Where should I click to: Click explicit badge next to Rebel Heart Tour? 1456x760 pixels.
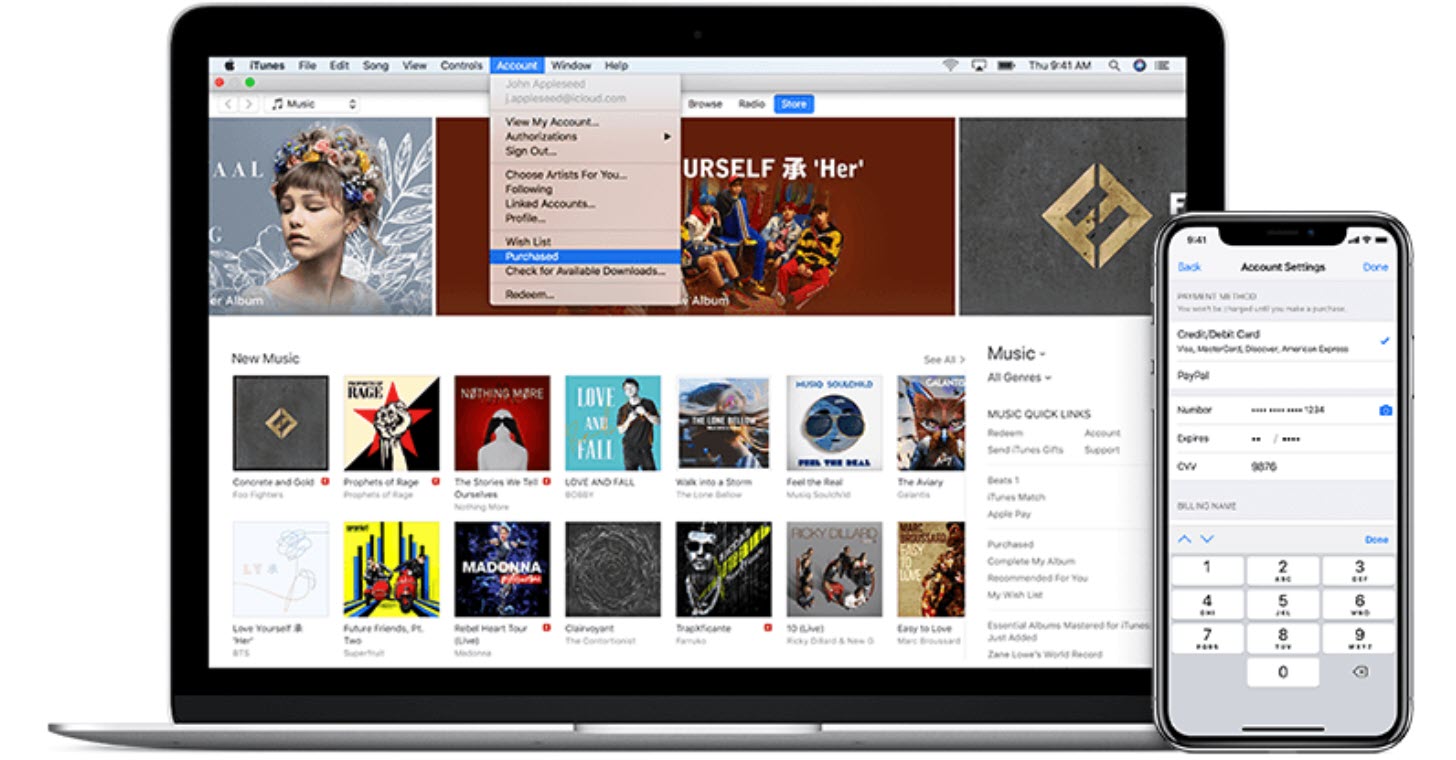click(547, 628)
